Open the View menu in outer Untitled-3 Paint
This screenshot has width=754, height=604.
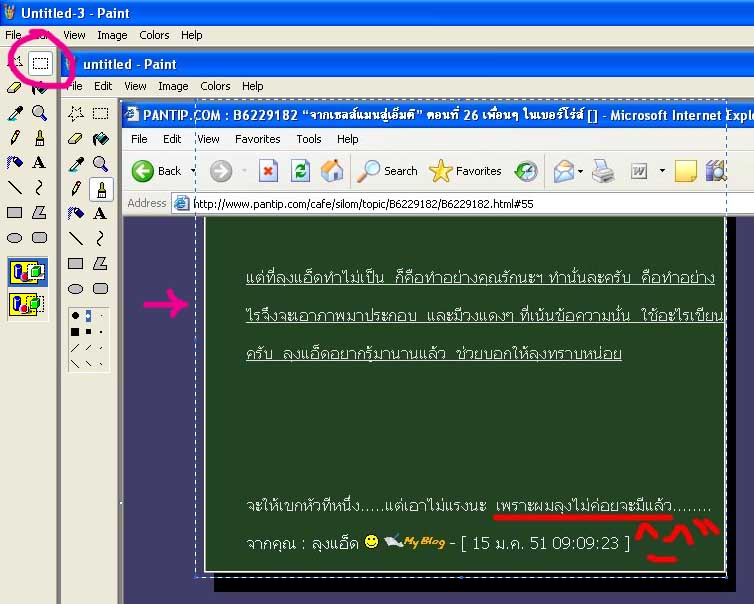pyautogui.click(x=74, y=35)
